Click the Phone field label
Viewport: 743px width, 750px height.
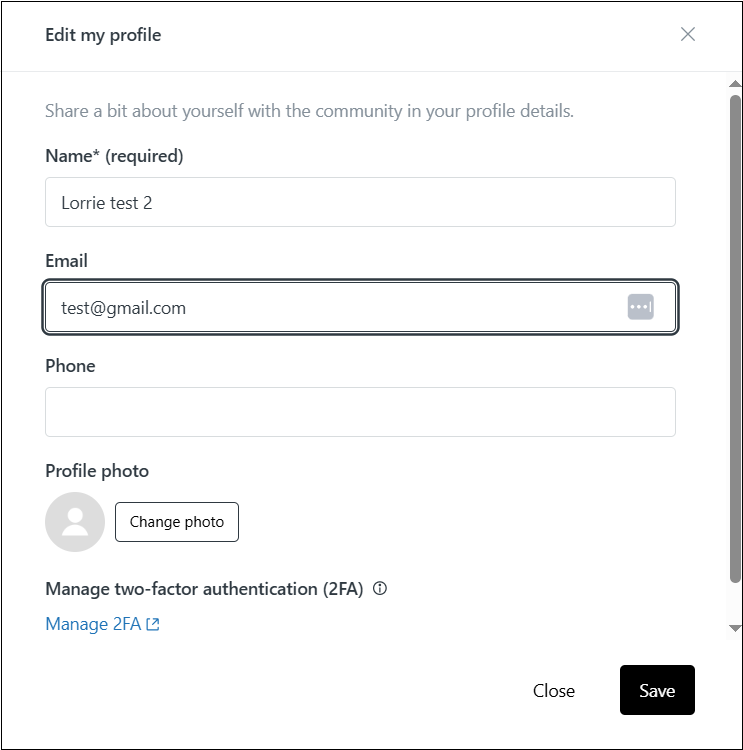(70, 366)
